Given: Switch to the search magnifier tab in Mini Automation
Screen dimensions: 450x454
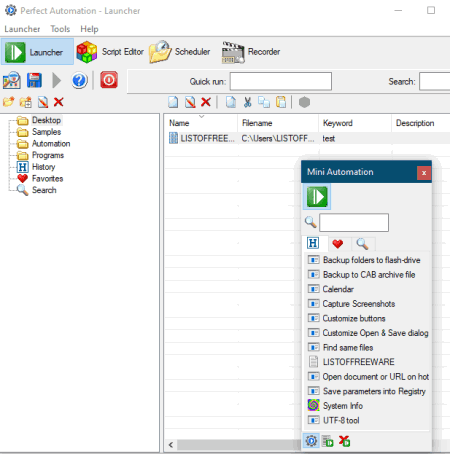Looking at the screenshot, I should tap(362, 244).
